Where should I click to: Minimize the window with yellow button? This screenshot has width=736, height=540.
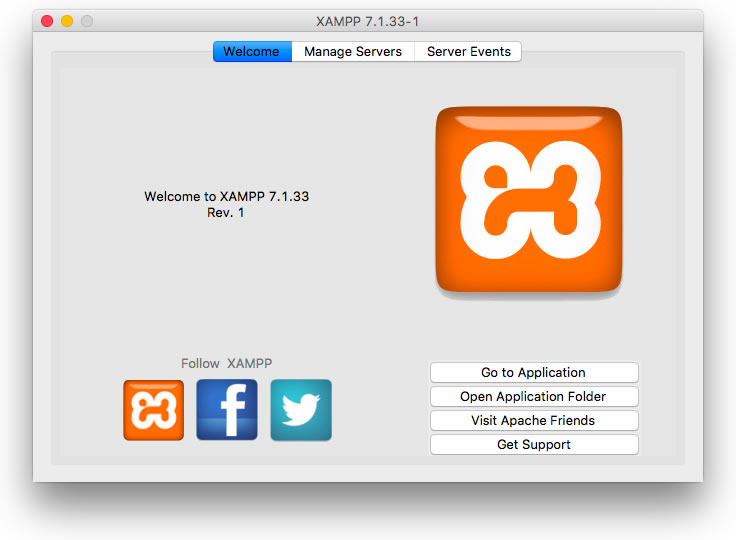point(67,21)
